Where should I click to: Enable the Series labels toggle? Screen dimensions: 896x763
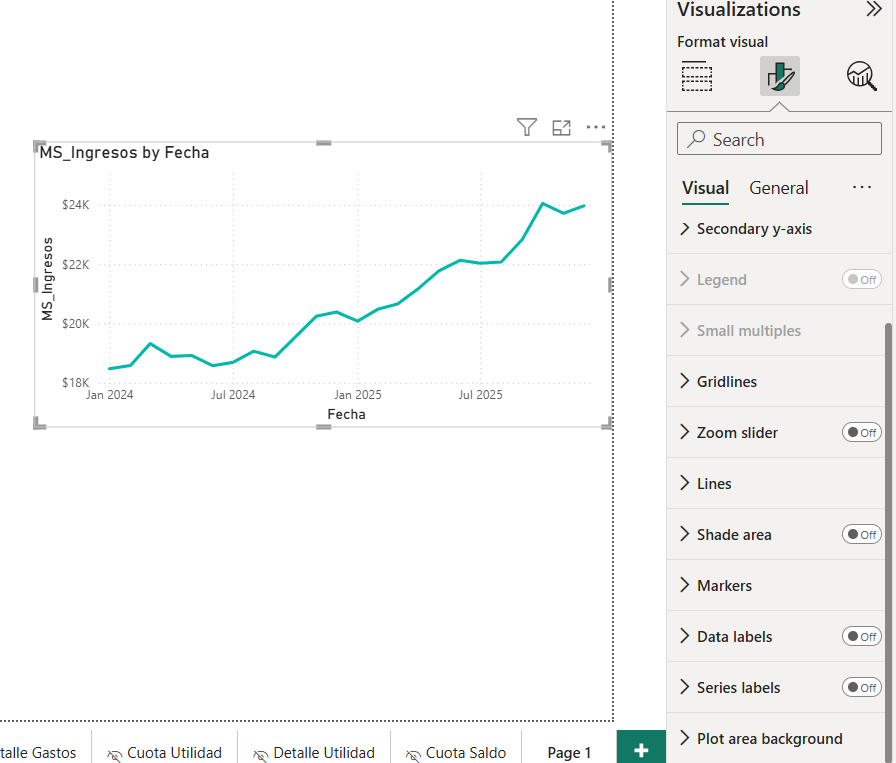(x=861, y=688)
